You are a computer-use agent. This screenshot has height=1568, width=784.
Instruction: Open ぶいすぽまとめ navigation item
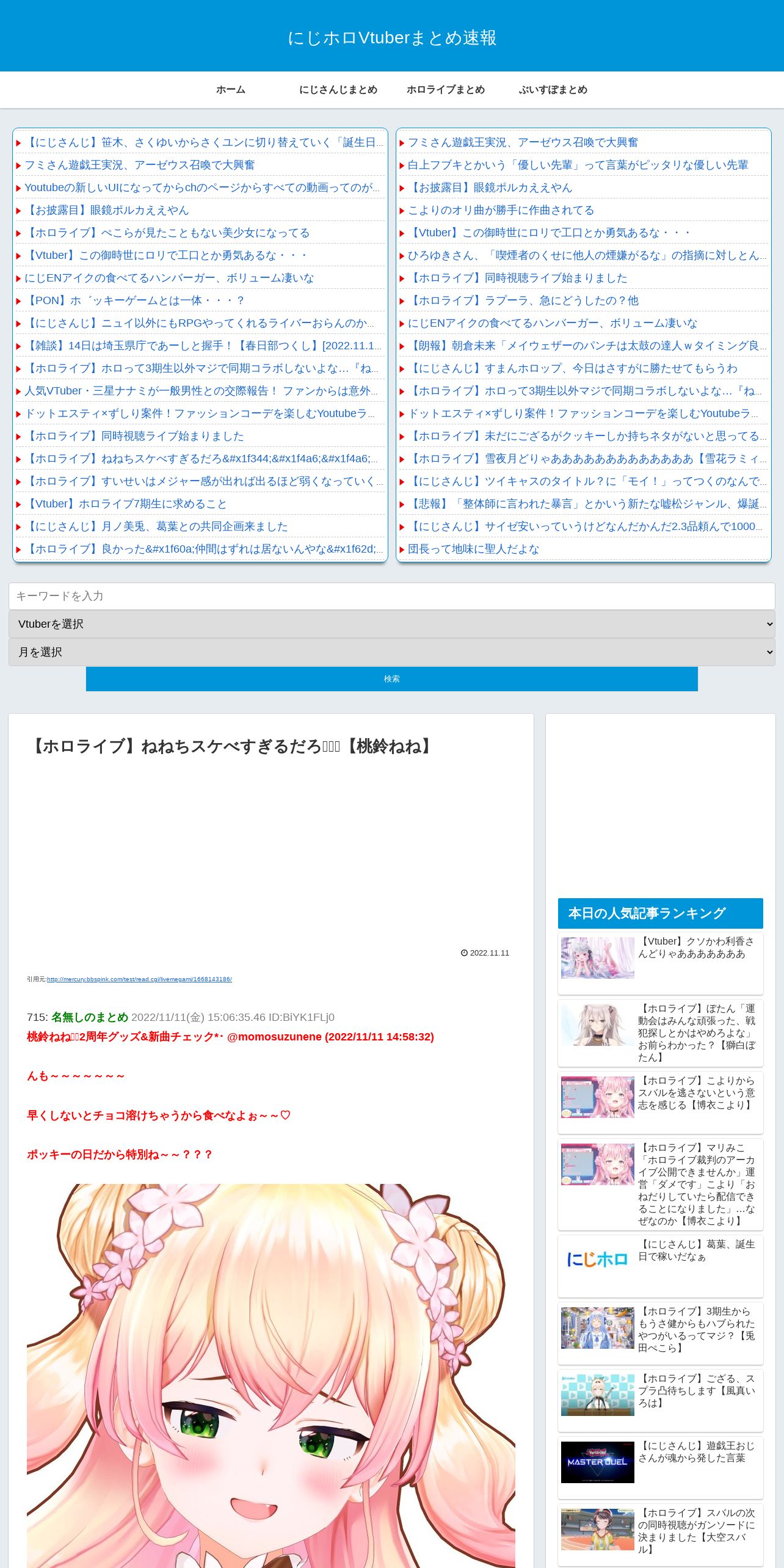[553, 90]
